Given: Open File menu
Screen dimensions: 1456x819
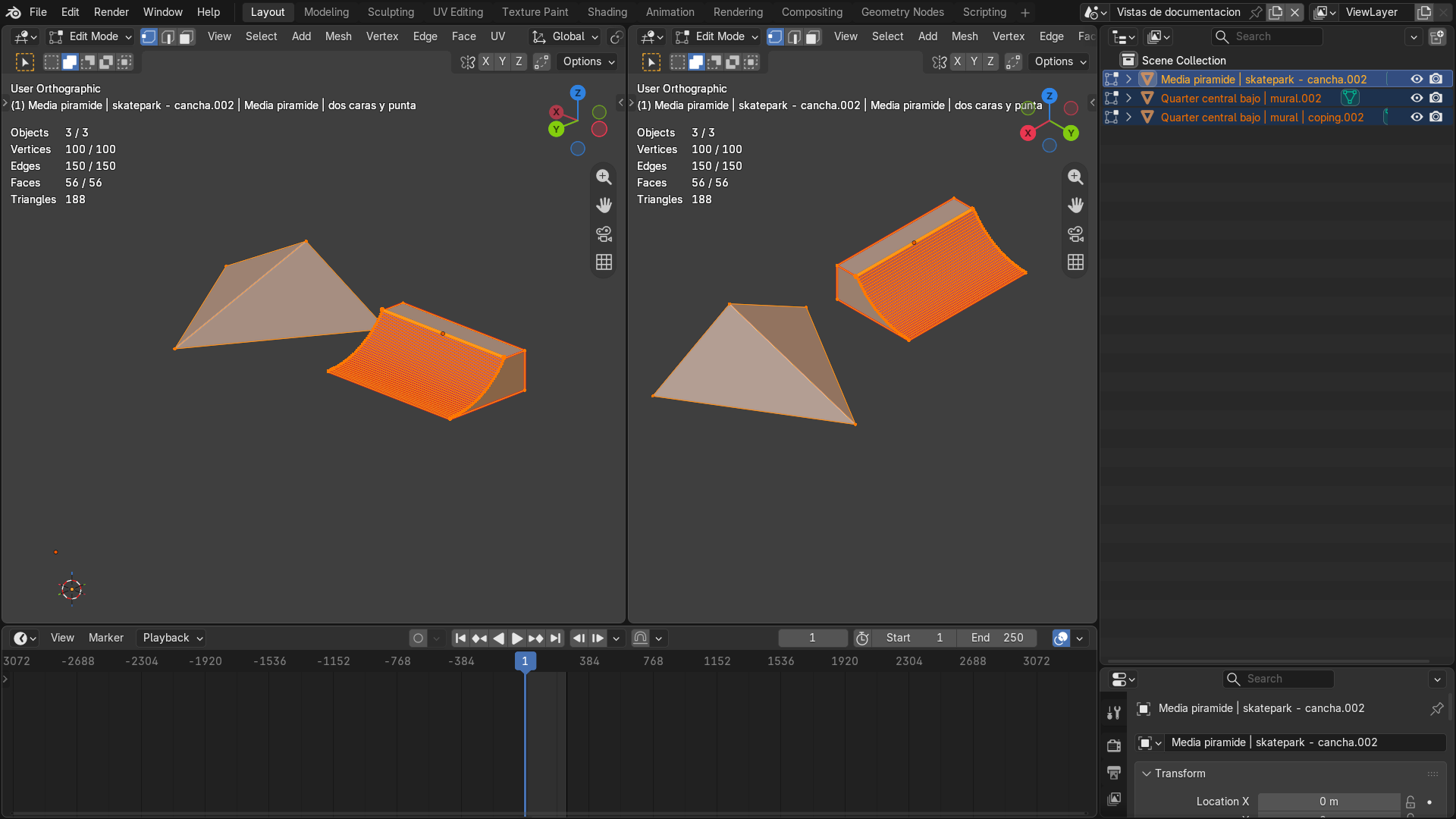Looking at the screenshot, I should point(38,12).
